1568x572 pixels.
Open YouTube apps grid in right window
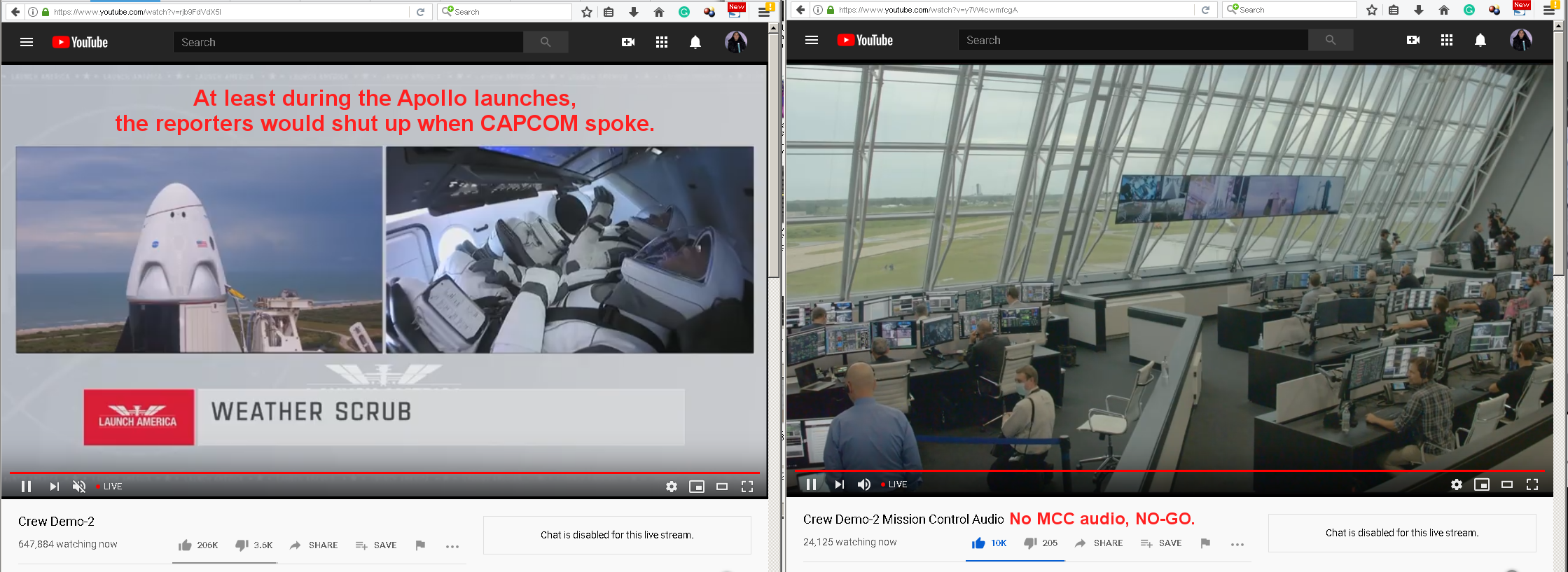click(x=1447, y=40)
